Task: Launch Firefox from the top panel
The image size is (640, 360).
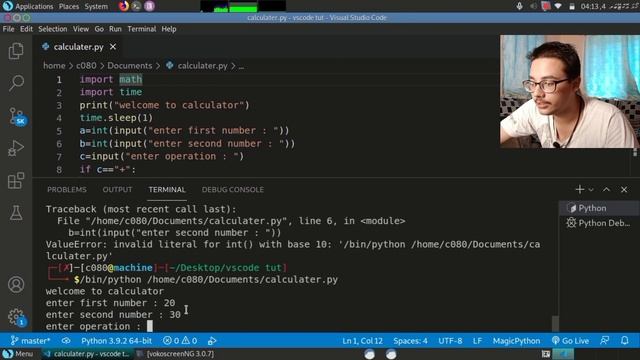Action: (x=124, y=6)
